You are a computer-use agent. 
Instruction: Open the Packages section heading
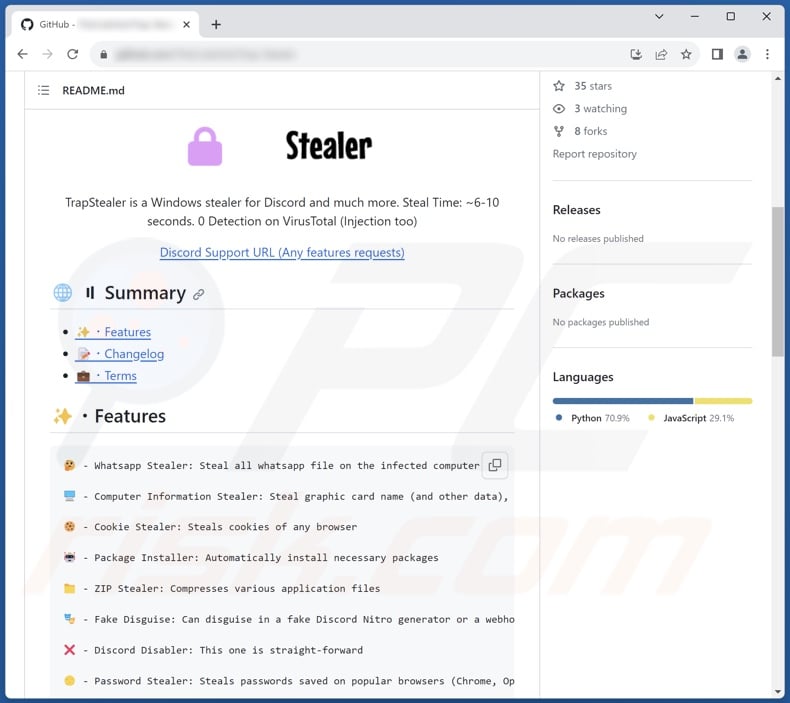[578, 294]
